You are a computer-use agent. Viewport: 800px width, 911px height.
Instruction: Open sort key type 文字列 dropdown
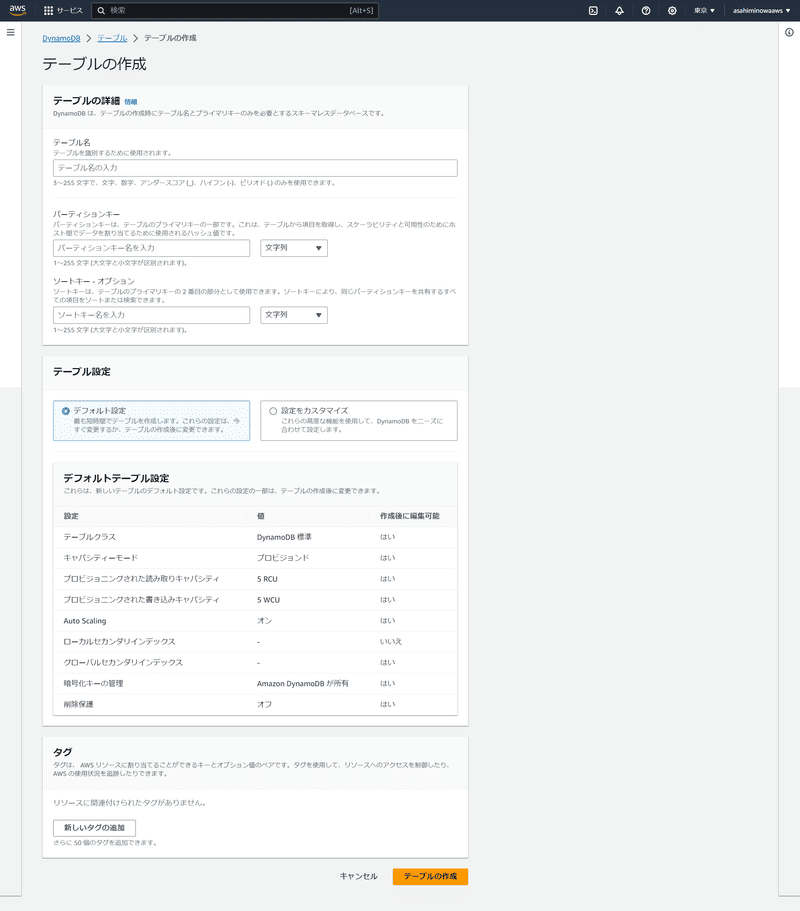(x=294, y=315)
